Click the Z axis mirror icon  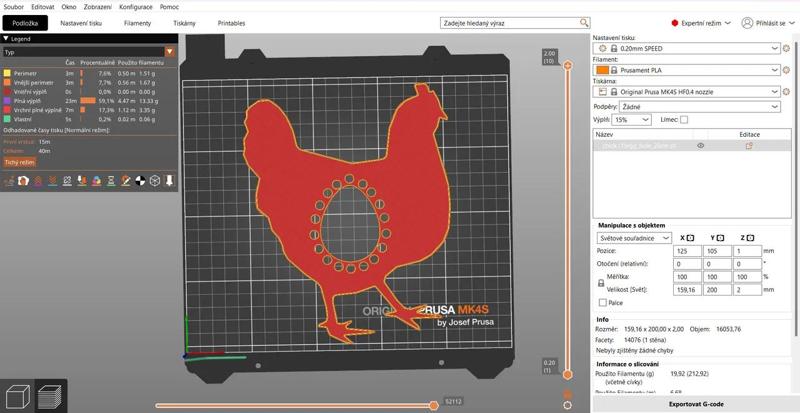tap(750, 238)
